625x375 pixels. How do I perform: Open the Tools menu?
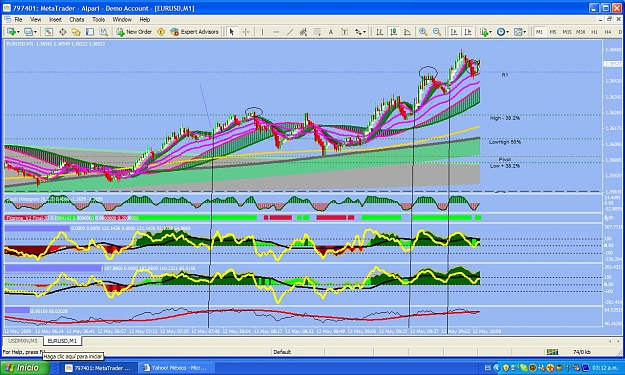click(98, 19)
